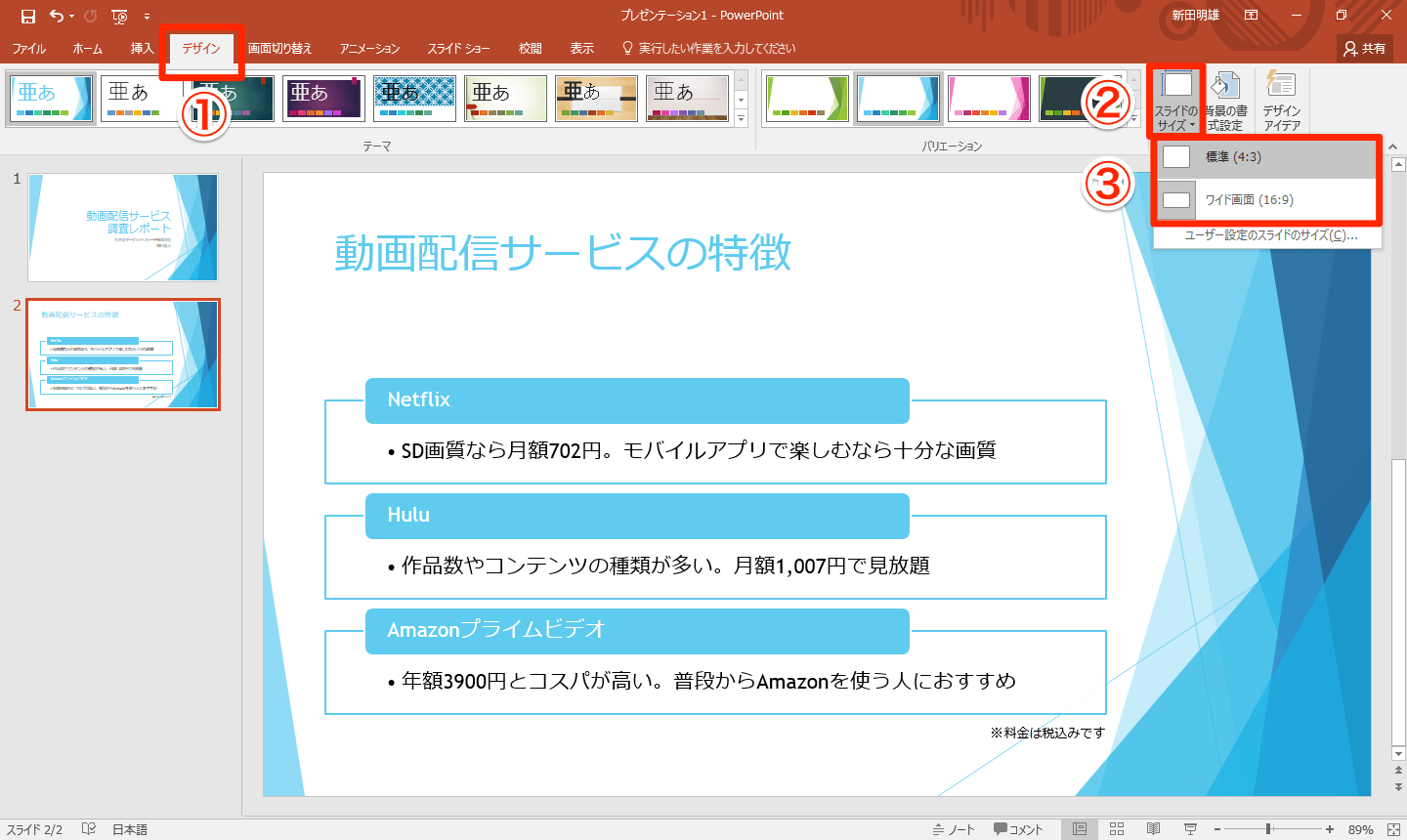Select slide 2 thumbnail in slide panel

pyautogui.click(x=123, y=355)
